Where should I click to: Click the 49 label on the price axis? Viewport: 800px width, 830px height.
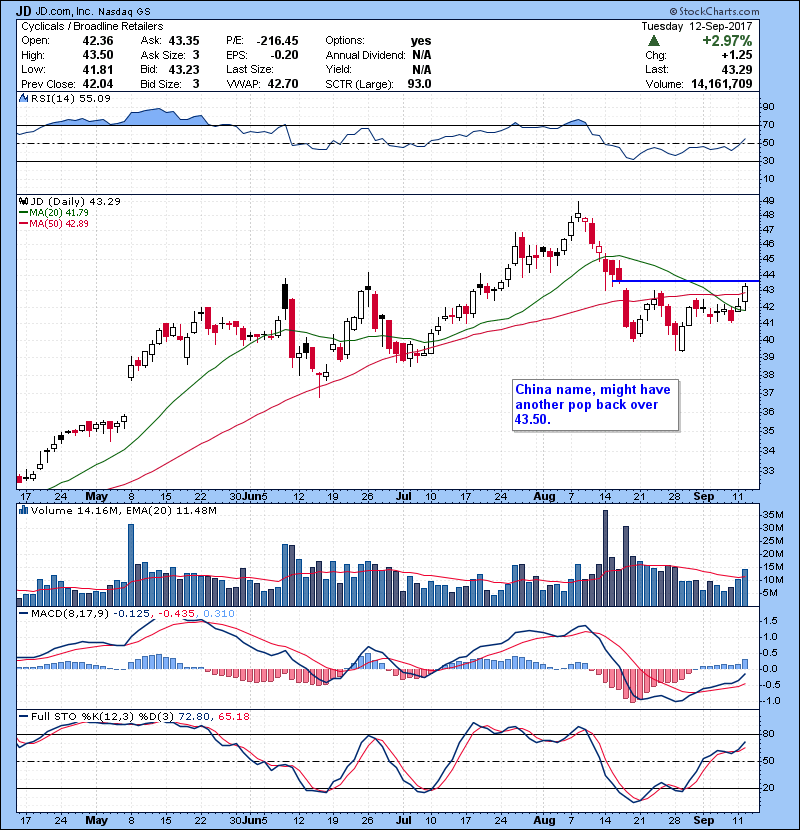click(768, 200)
